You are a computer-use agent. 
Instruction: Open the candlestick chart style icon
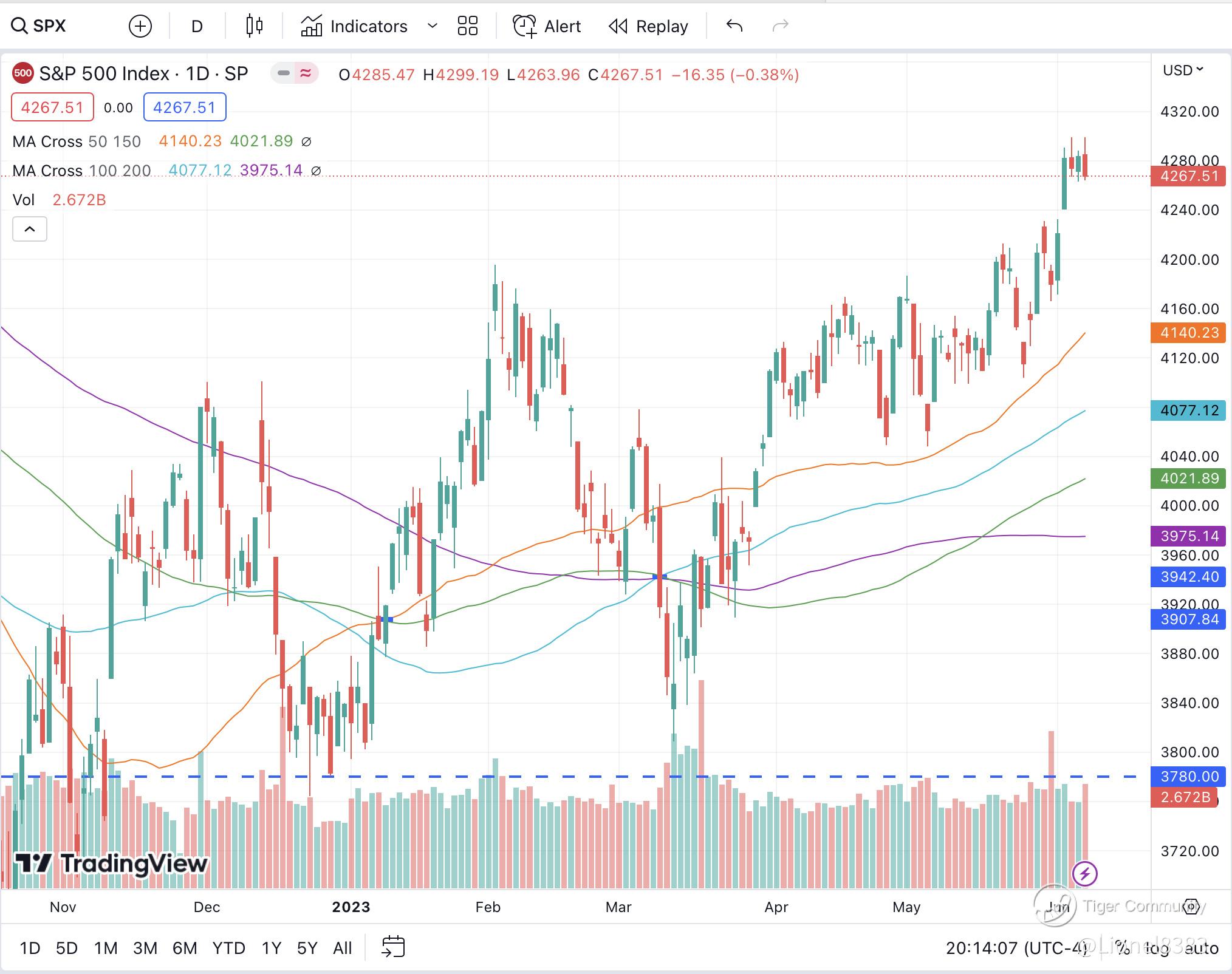(x=255, y=26)
